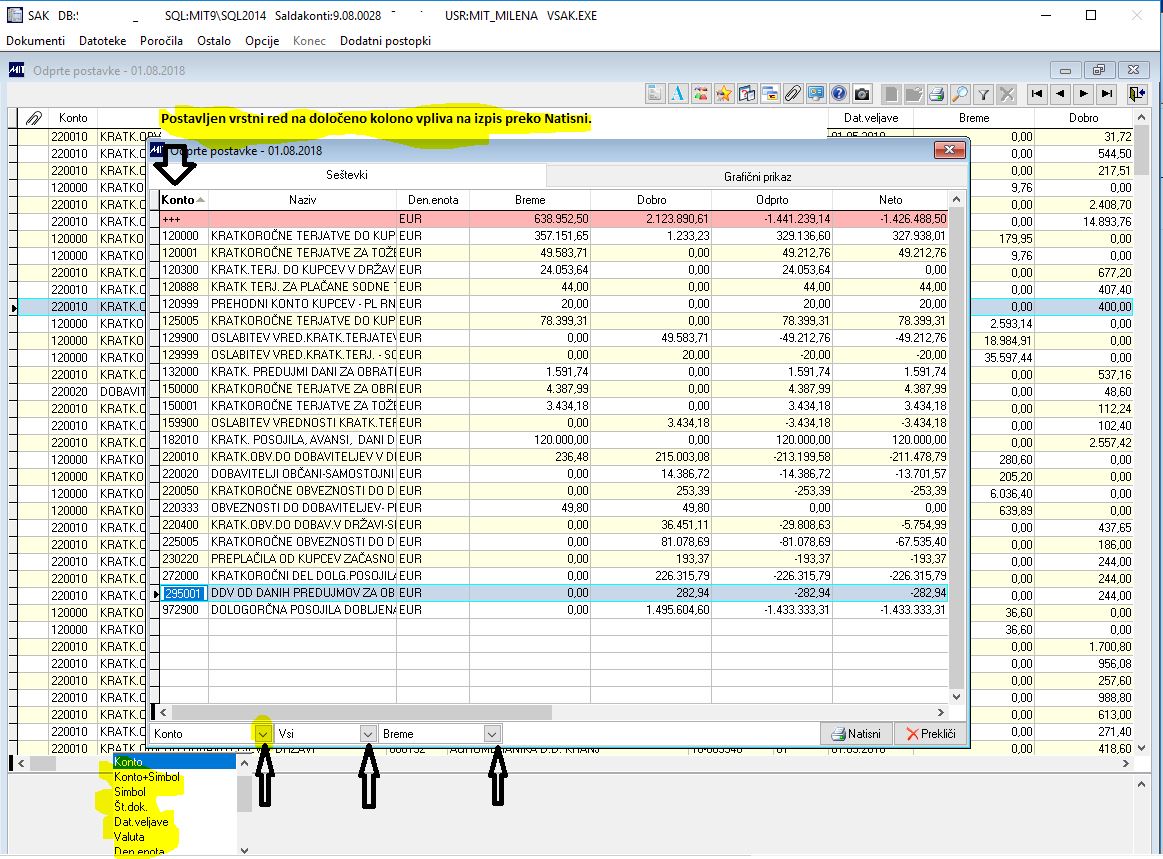Click the font 'A' toolbar icon

[678, 93]
